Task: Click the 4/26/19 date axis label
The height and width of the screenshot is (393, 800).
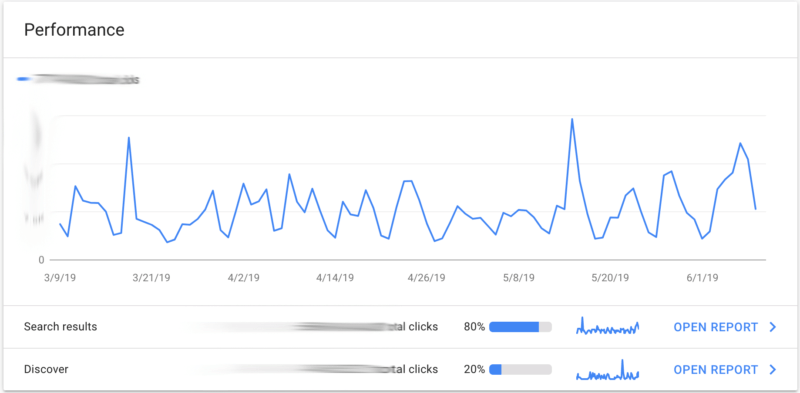Action: pos(427,278)
